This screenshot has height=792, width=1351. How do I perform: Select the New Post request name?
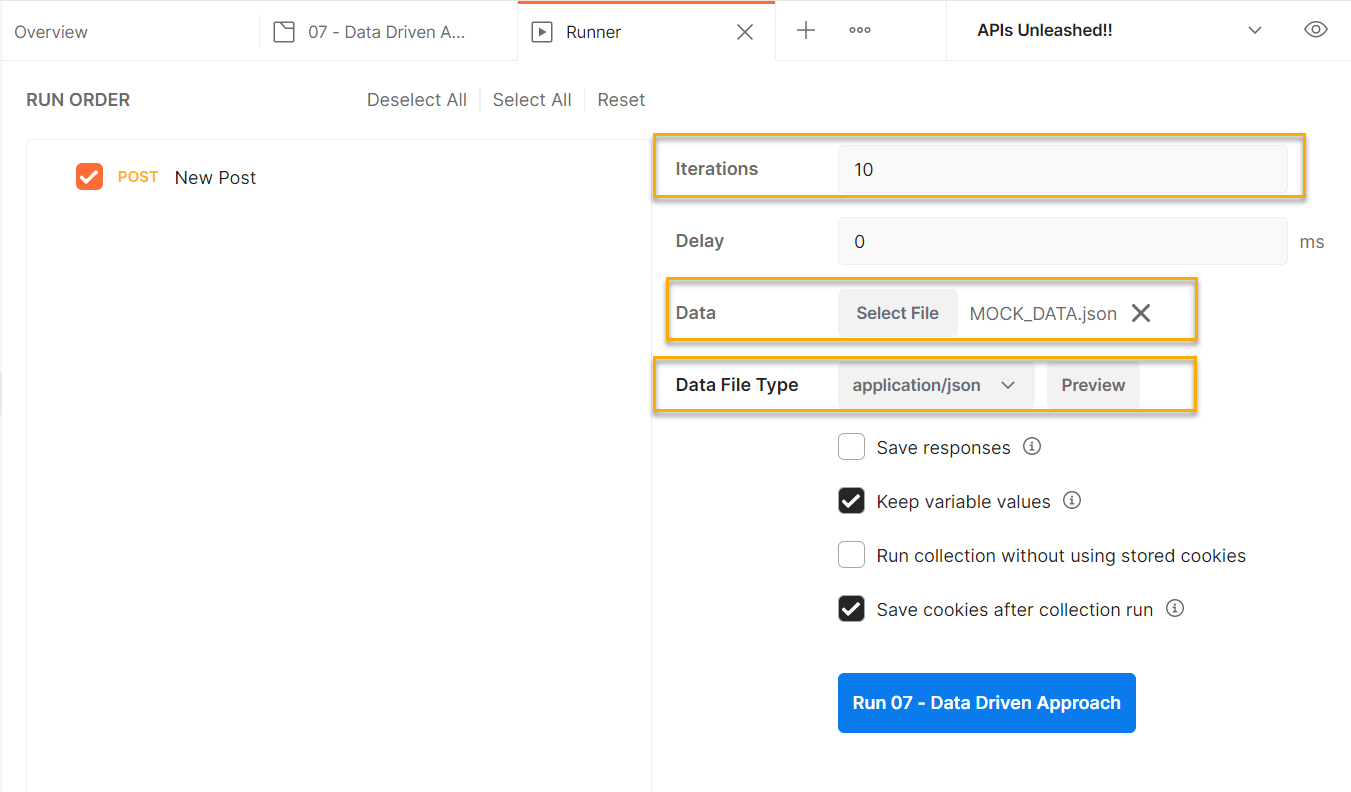[x=215, y=177]
